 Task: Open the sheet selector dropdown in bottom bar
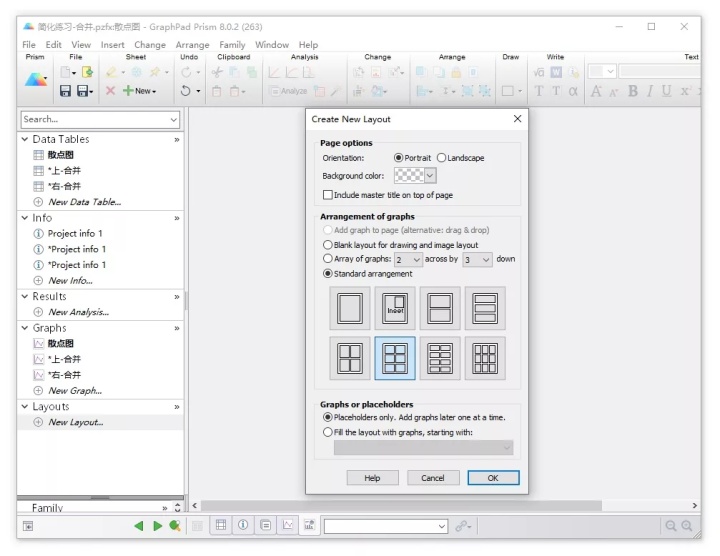[441, 526]
